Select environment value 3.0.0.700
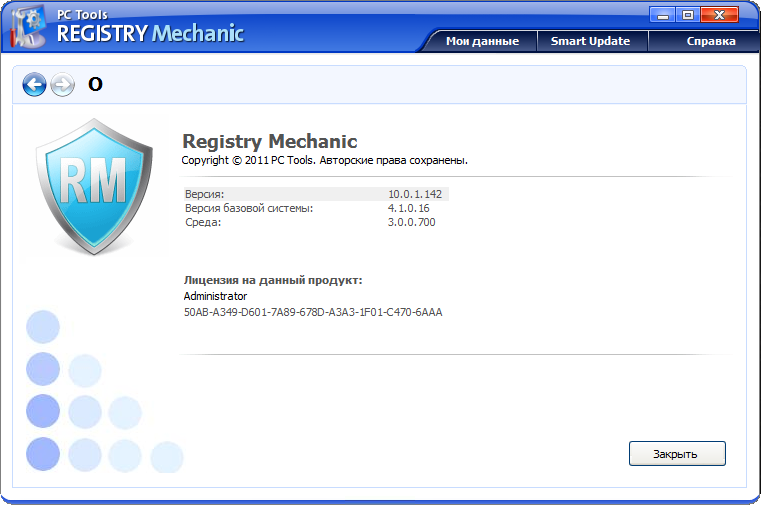761x505 pixels. click(412, 223)
